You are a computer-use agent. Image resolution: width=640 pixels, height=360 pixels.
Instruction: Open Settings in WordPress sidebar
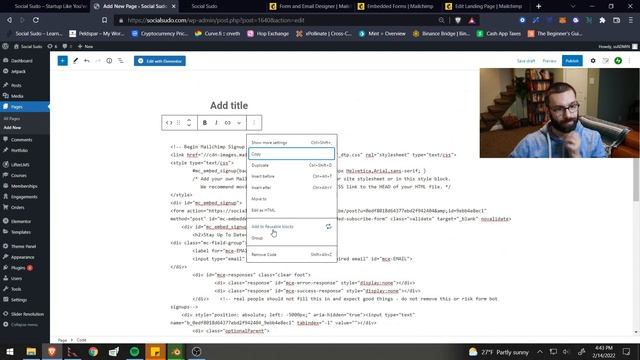click(x=19, y=300)
